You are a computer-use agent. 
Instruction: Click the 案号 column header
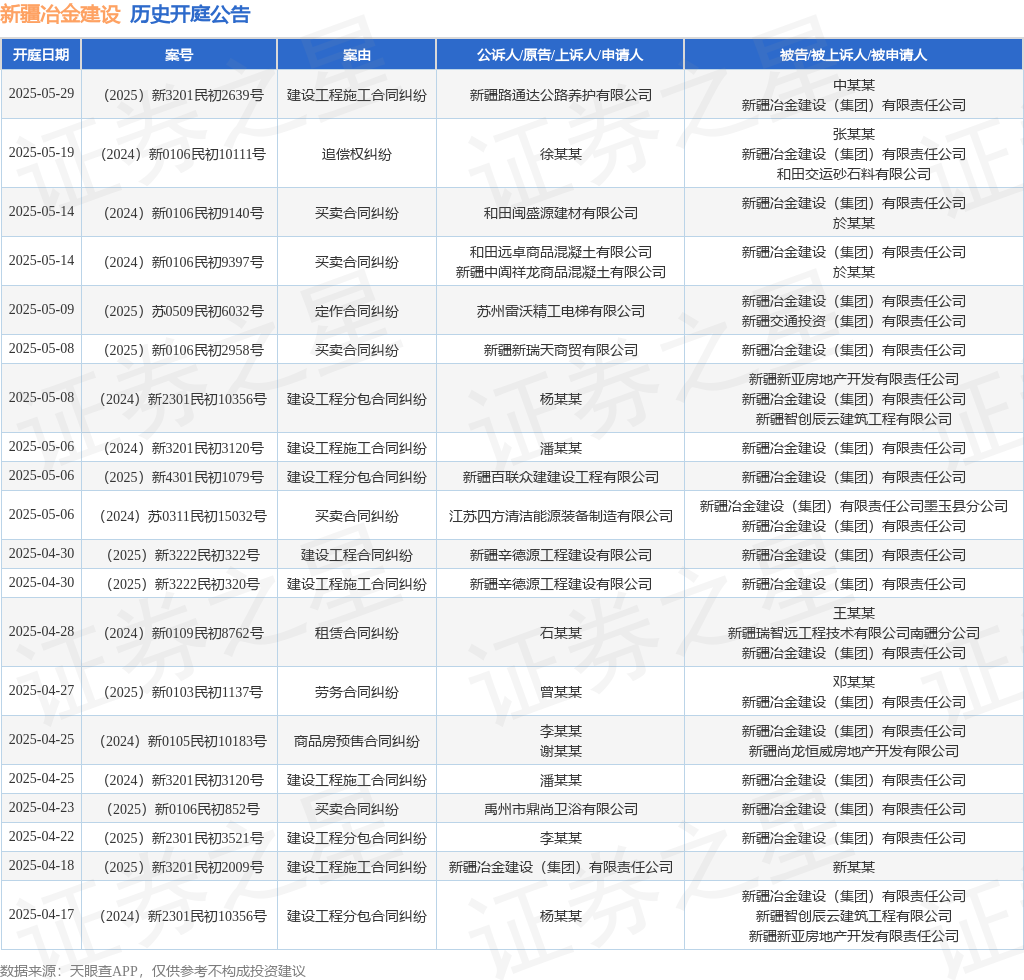tap(179, 55)
